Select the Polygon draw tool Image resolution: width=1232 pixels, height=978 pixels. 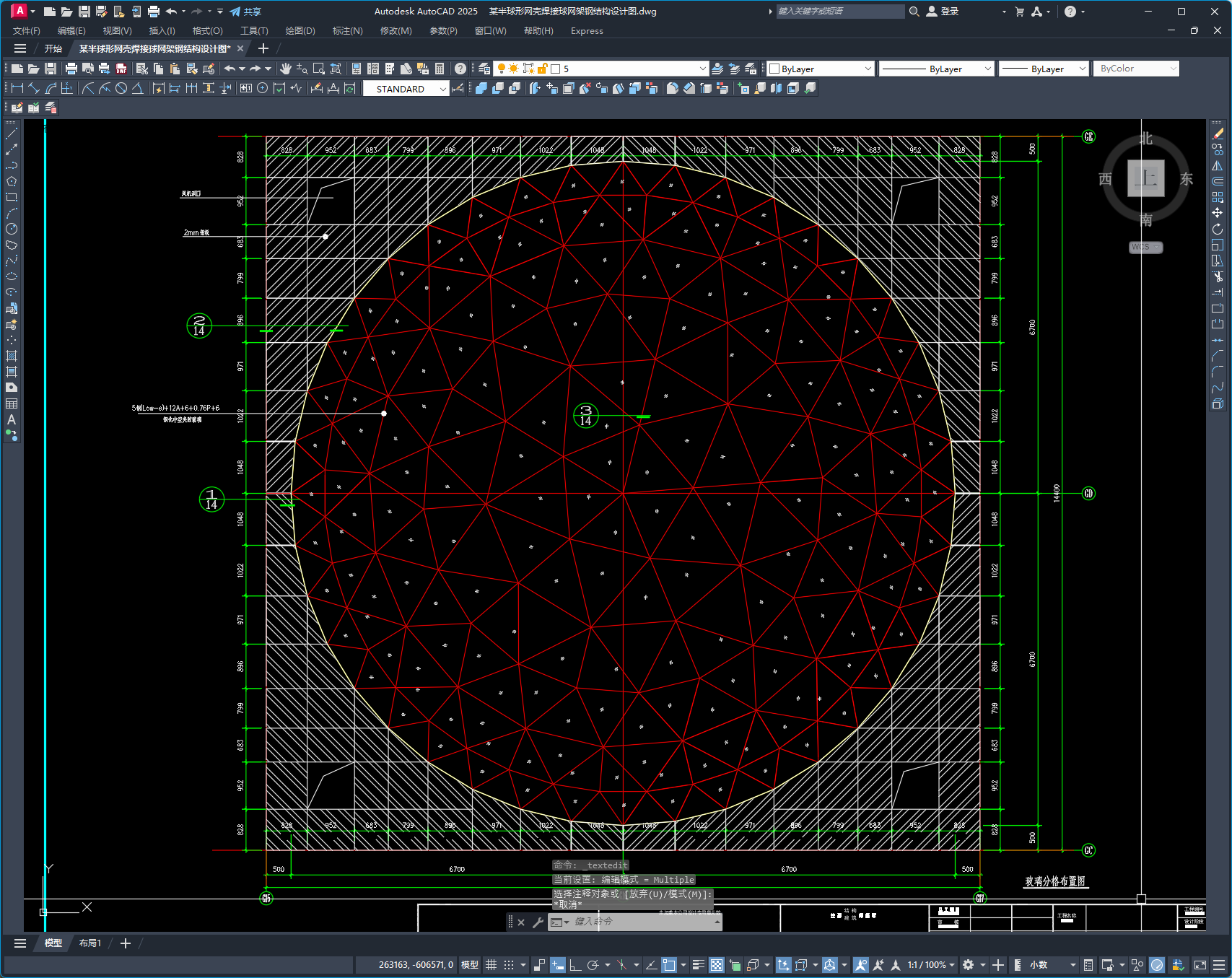12,181
